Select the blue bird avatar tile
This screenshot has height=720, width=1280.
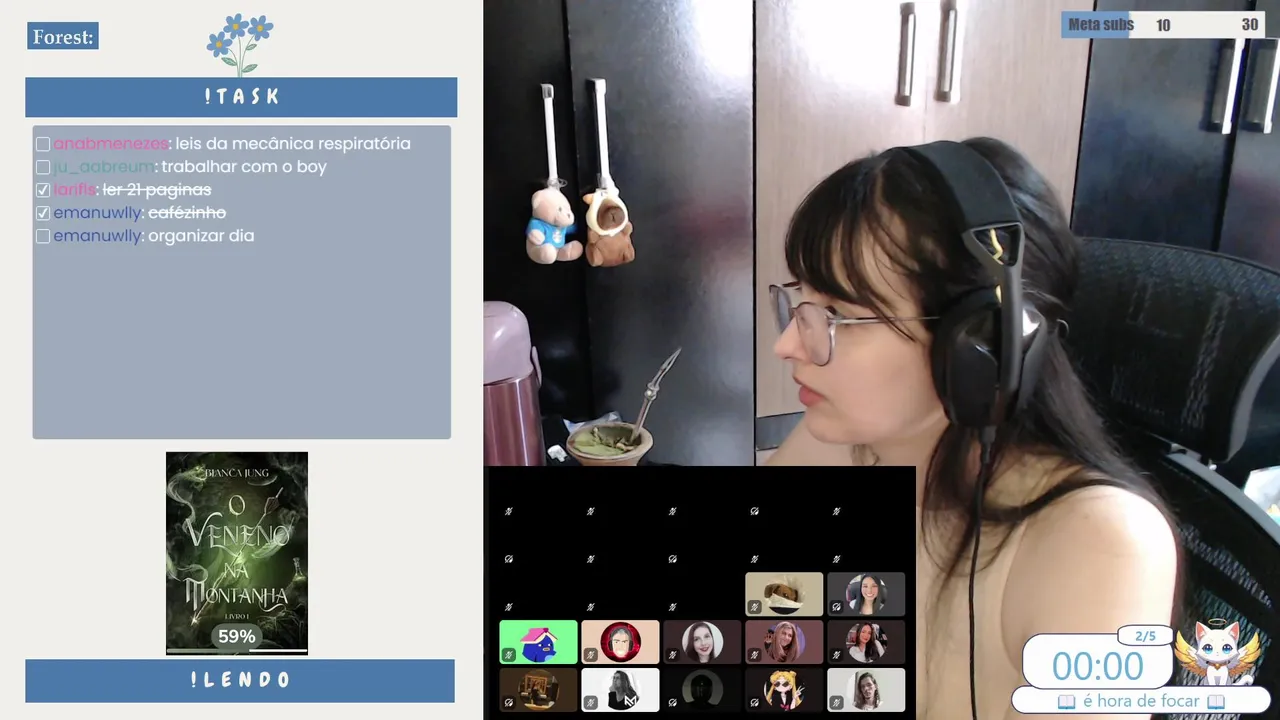(538, 642)
